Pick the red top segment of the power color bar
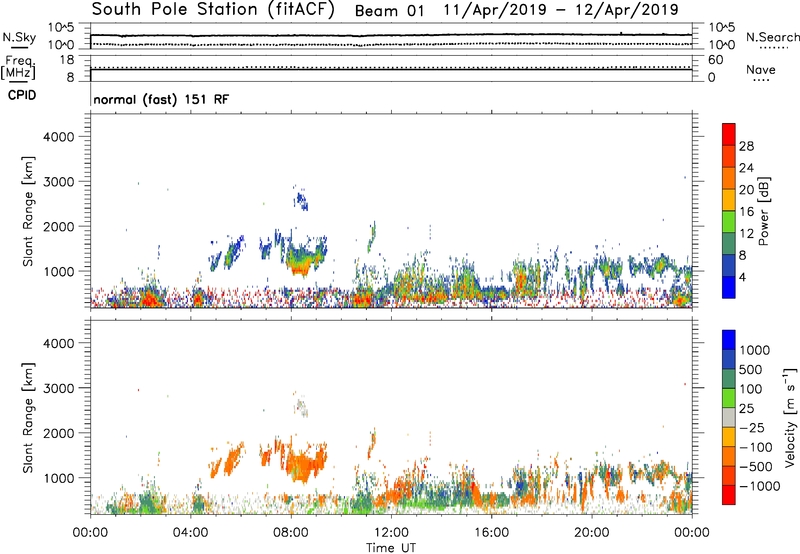The height and width of the screenshot is (554, 800). click(729, 134)
